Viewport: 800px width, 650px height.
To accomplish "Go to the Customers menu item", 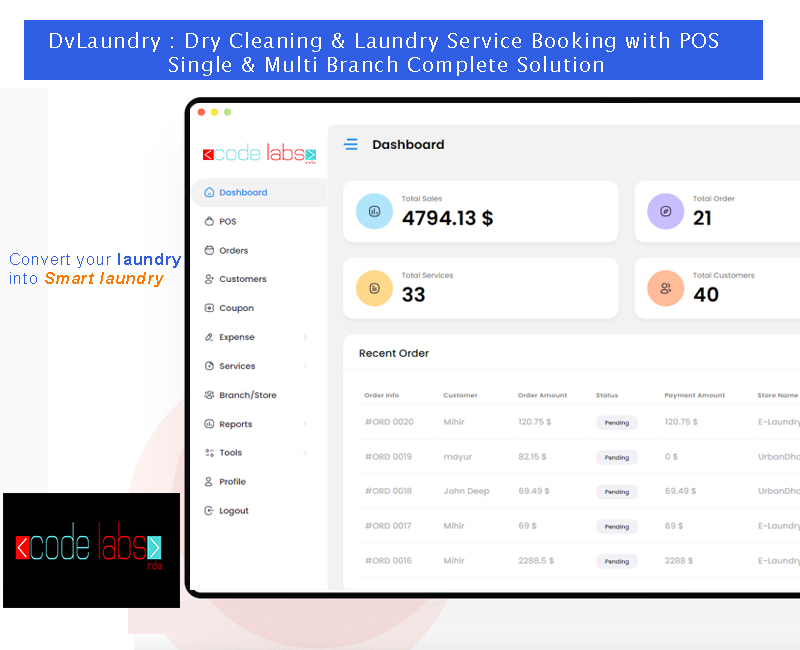I will tap(242, 279).
